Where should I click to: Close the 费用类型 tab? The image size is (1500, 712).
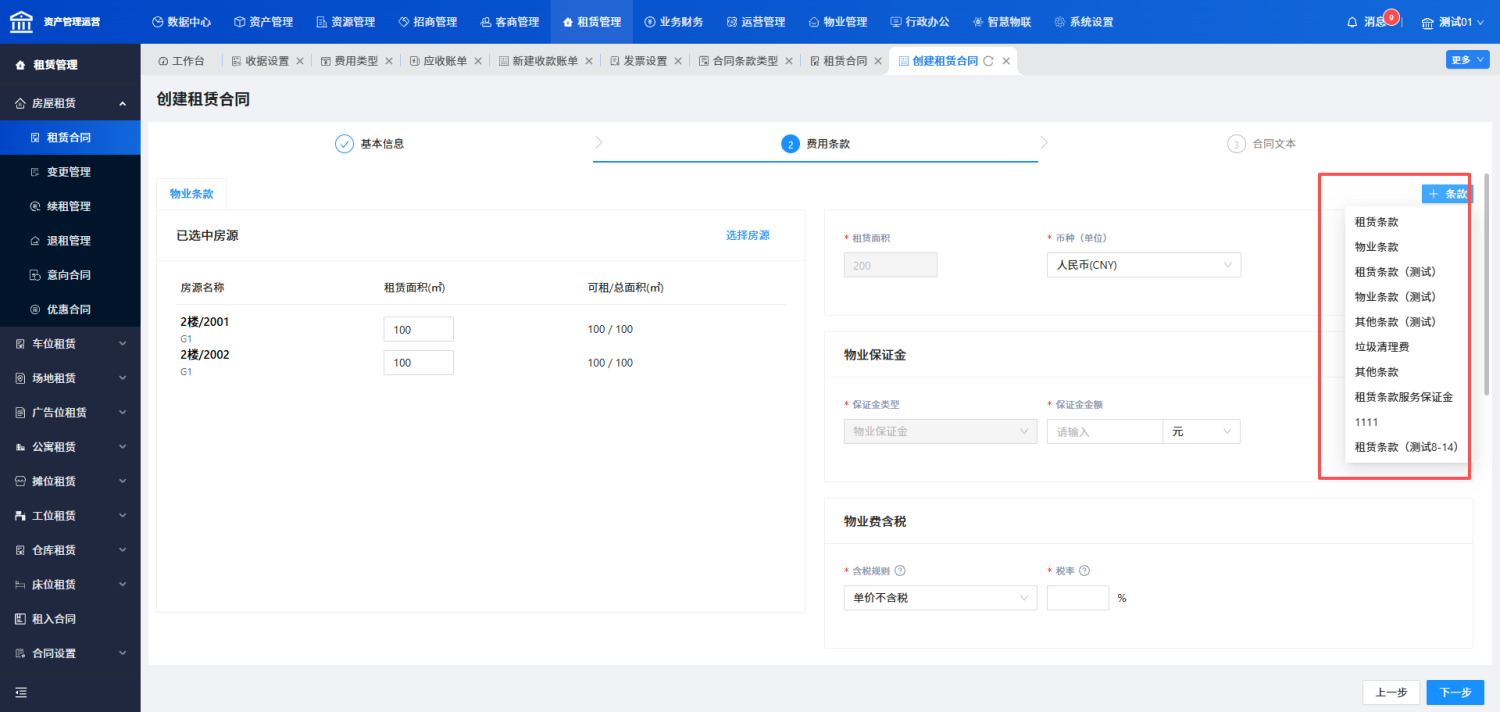pos(389,61)
